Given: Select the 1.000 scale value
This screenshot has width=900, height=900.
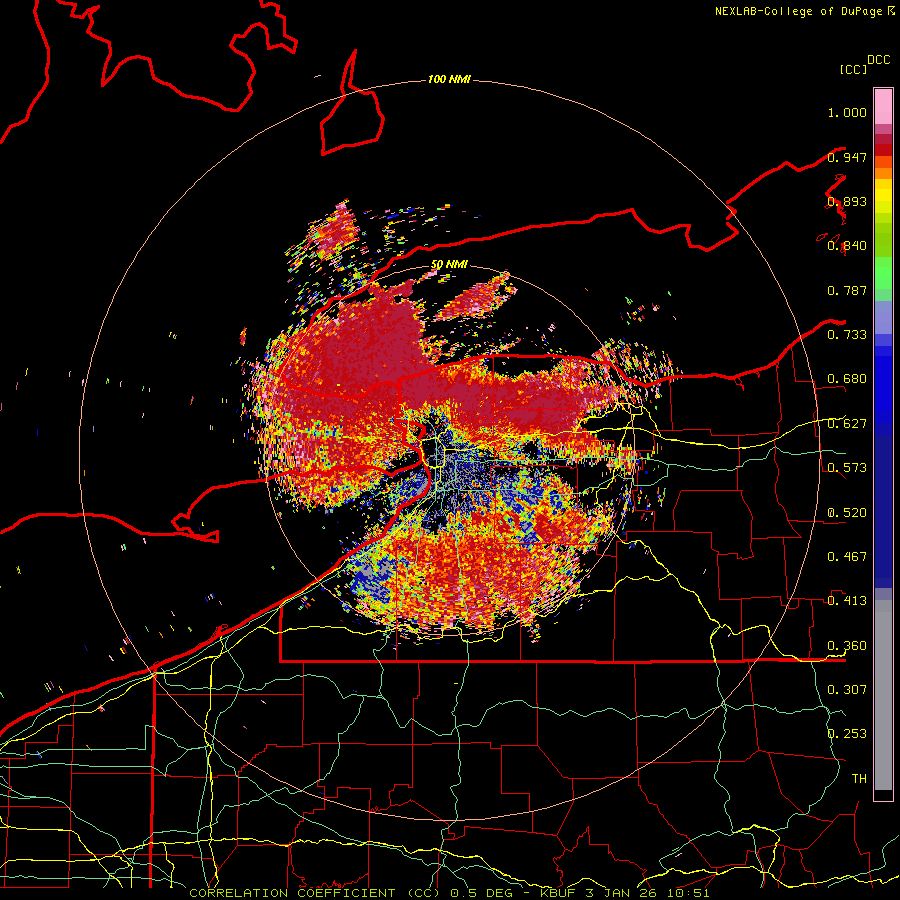Looking at the screenshot, I should (847, 112).
